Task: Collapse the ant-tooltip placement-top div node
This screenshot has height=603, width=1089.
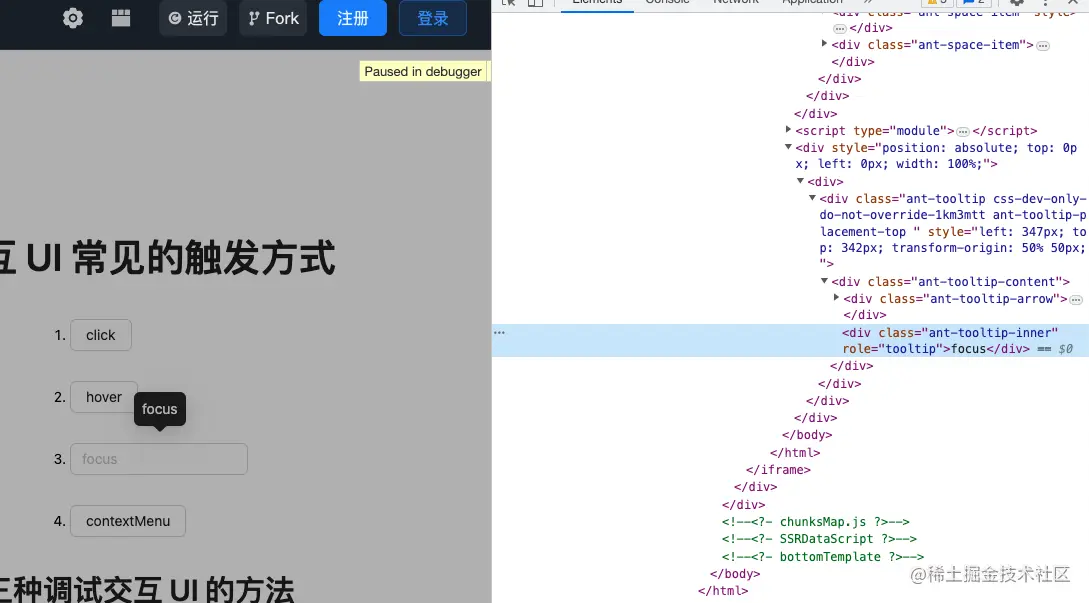Action: coord(812,198)
